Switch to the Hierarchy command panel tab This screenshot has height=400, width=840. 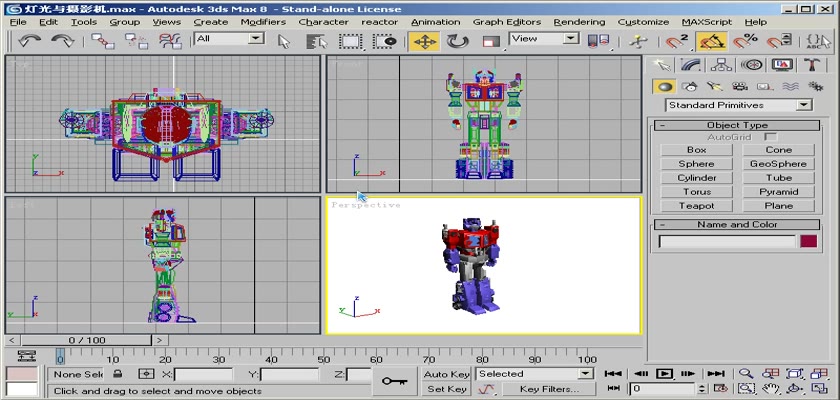coord(721,65)
